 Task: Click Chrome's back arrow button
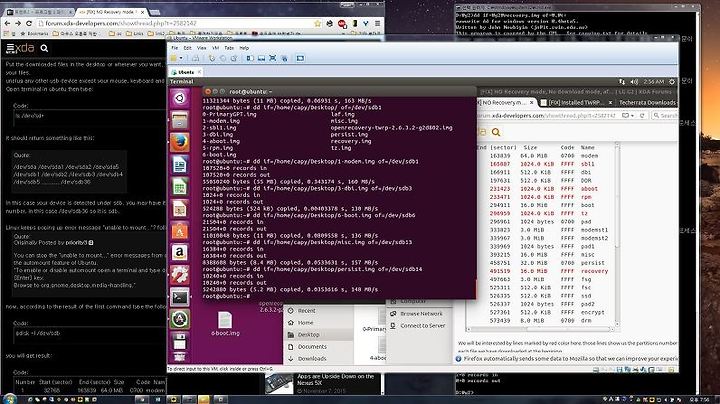(x=7, y=23)
